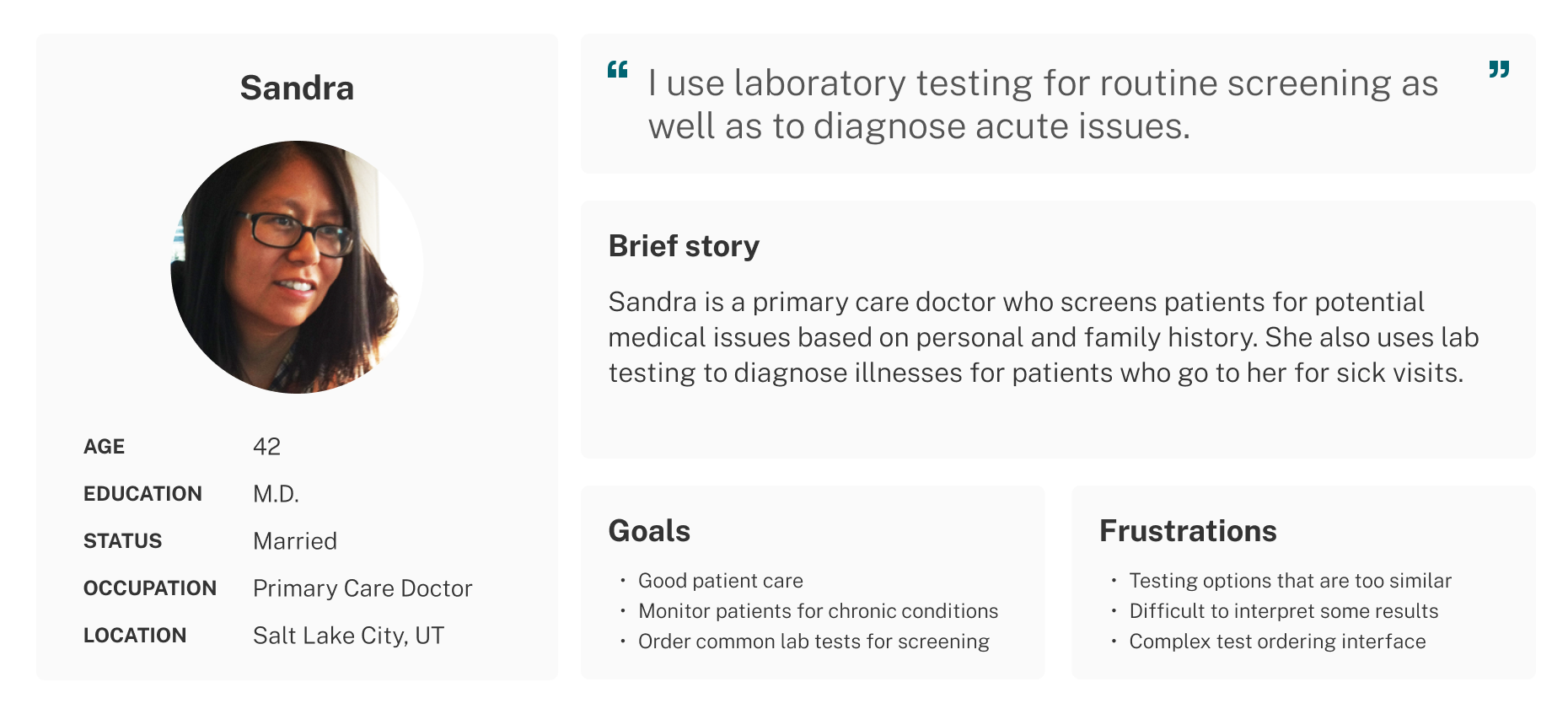Image resolution: width=1568 pixels, height=714 pixels.
Task: Click the M.D. education value
Action: point(277,494)
